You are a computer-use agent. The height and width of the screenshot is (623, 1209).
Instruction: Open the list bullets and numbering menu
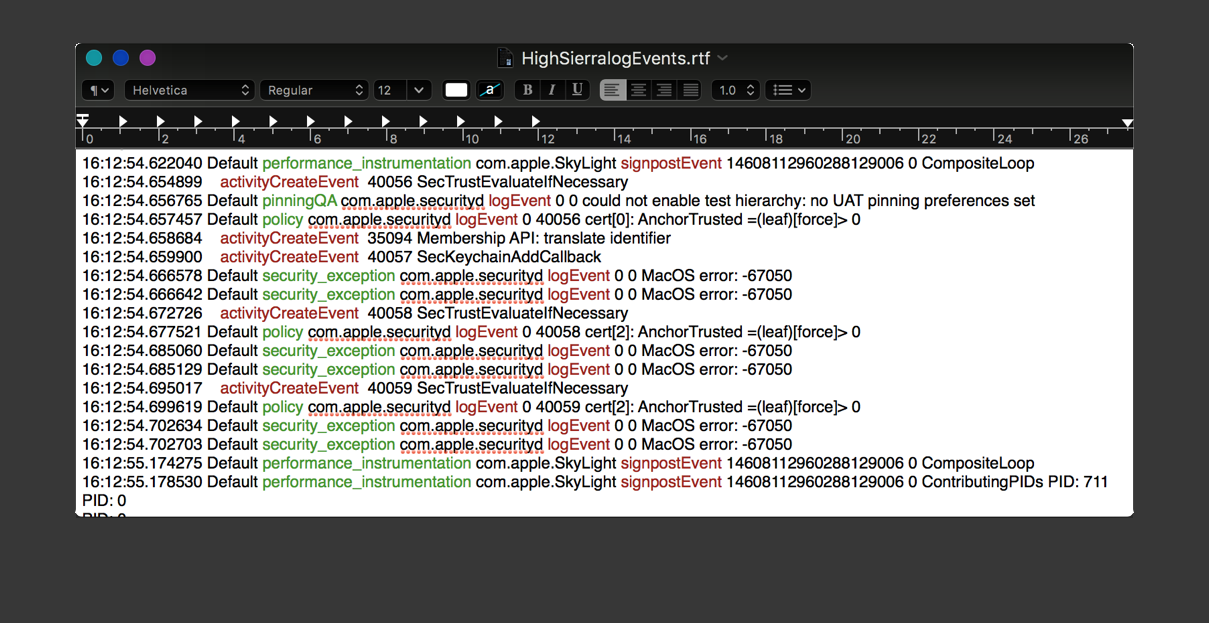click(x=788, y=90)
